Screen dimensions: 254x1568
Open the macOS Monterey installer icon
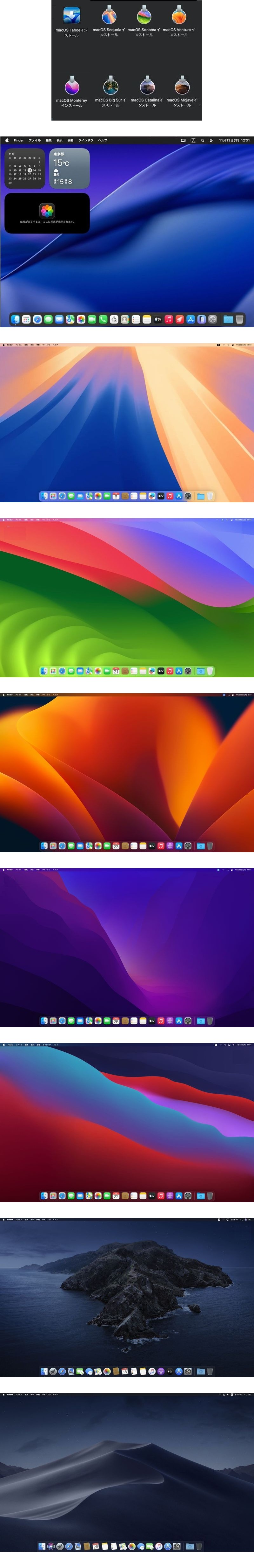[72, 86]
